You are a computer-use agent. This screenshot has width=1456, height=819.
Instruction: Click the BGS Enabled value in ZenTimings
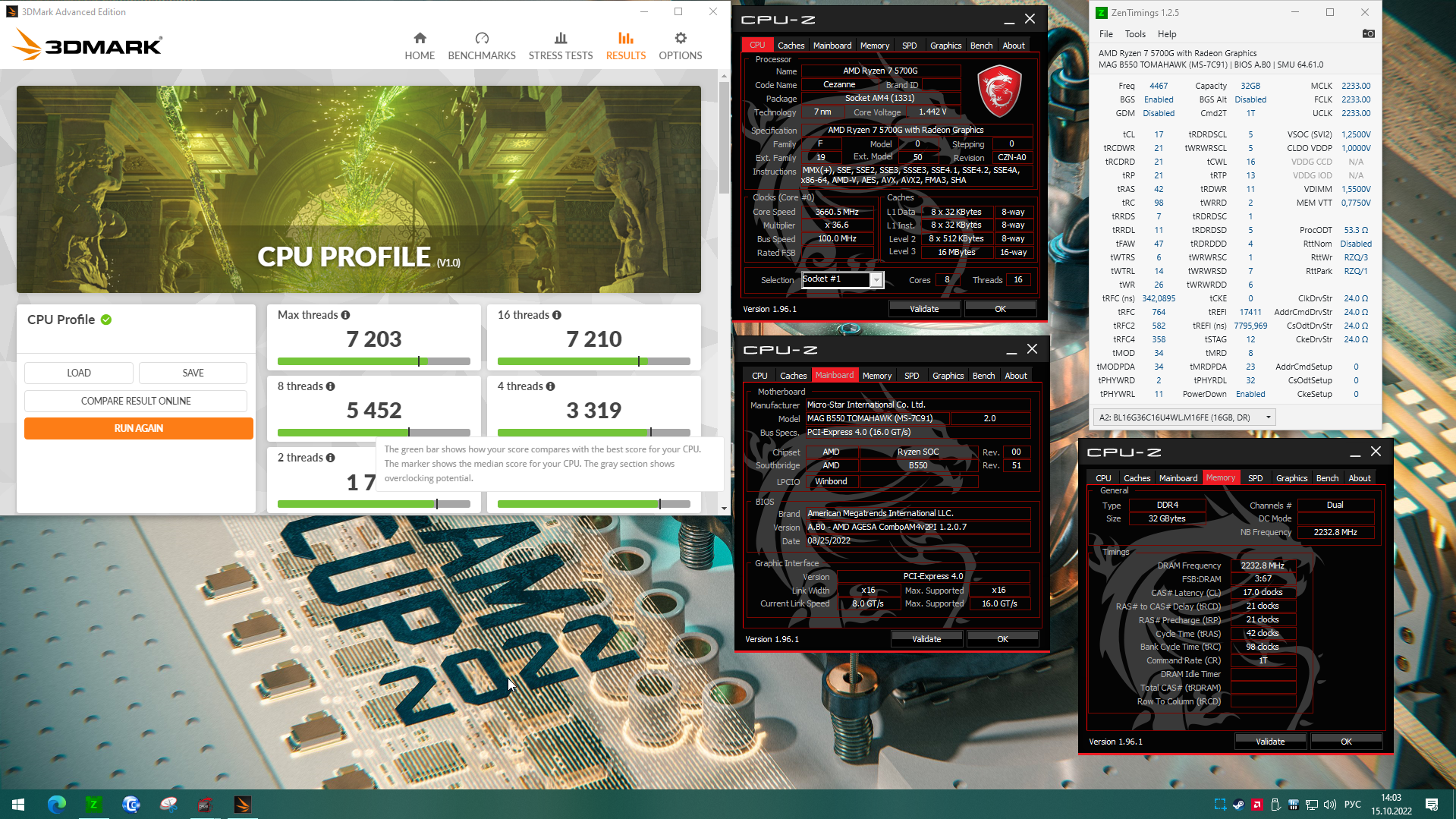(1159, 99)
